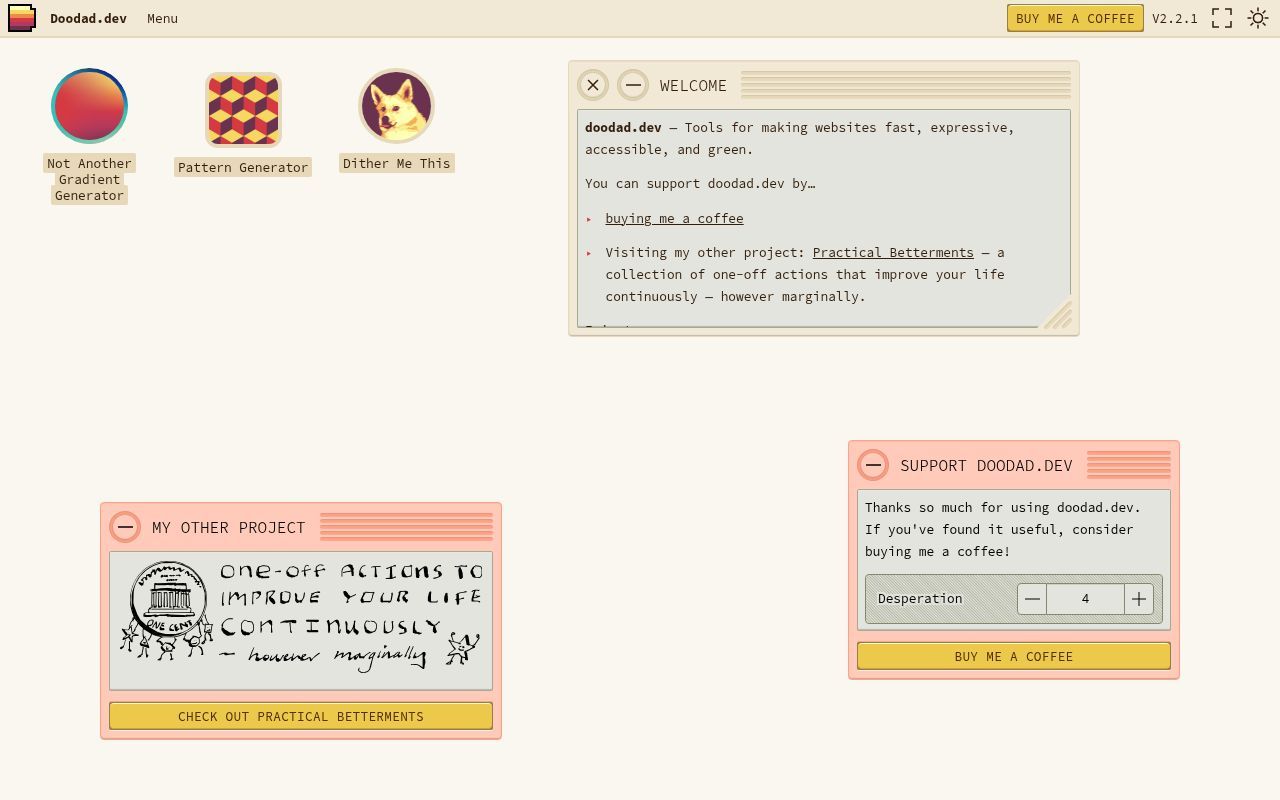Click the Desperation label
Viewport: 1280px width, 800px height.
coord(920,599)
